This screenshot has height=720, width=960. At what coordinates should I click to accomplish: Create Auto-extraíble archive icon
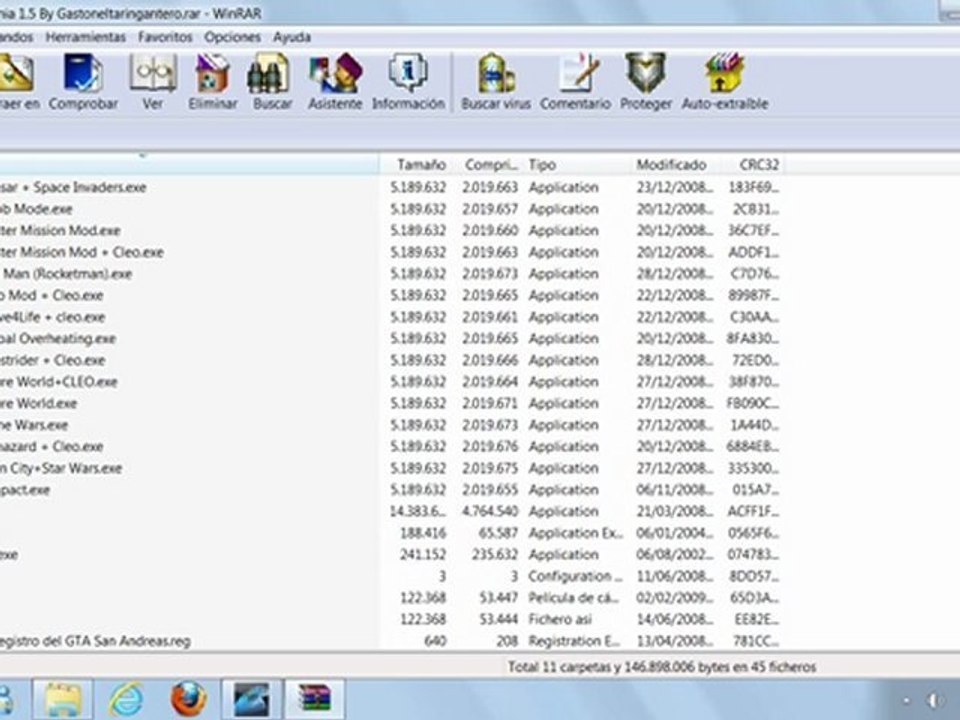click(x=724, y=74)
